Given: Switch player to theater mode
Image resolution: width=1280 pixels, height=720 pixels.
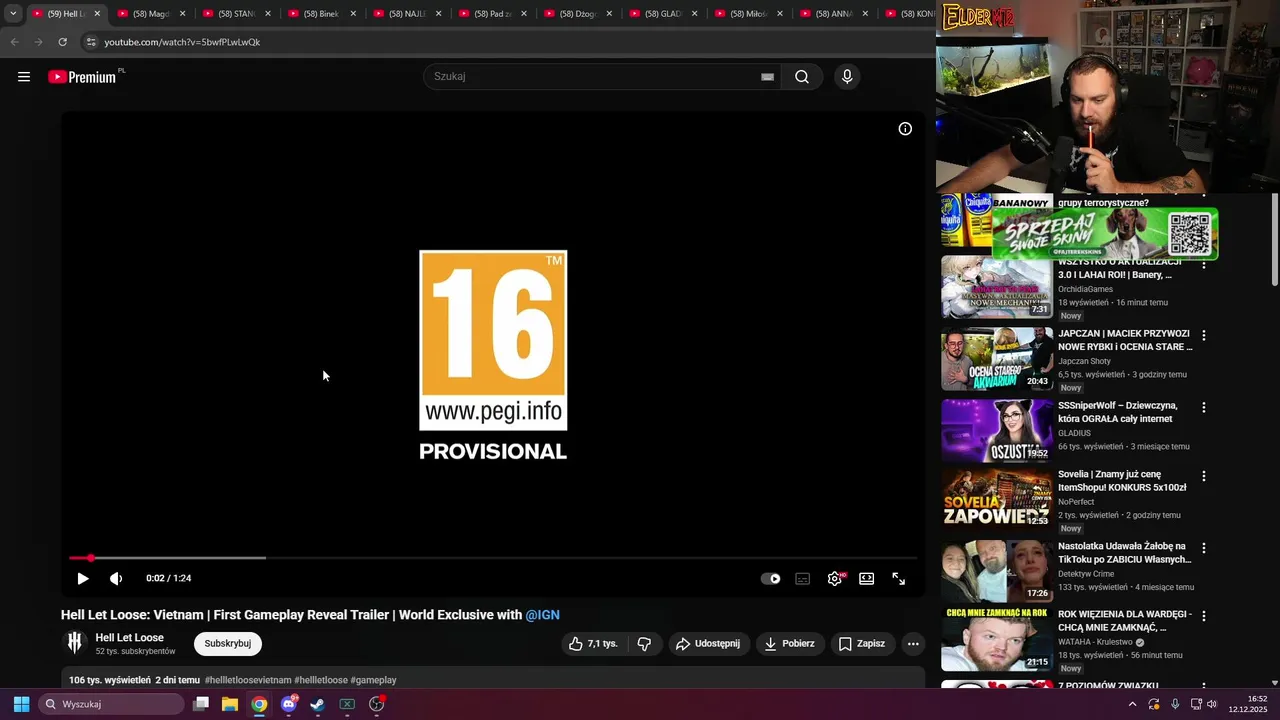Looking at the screenshot, I should [x=867, y=579].
